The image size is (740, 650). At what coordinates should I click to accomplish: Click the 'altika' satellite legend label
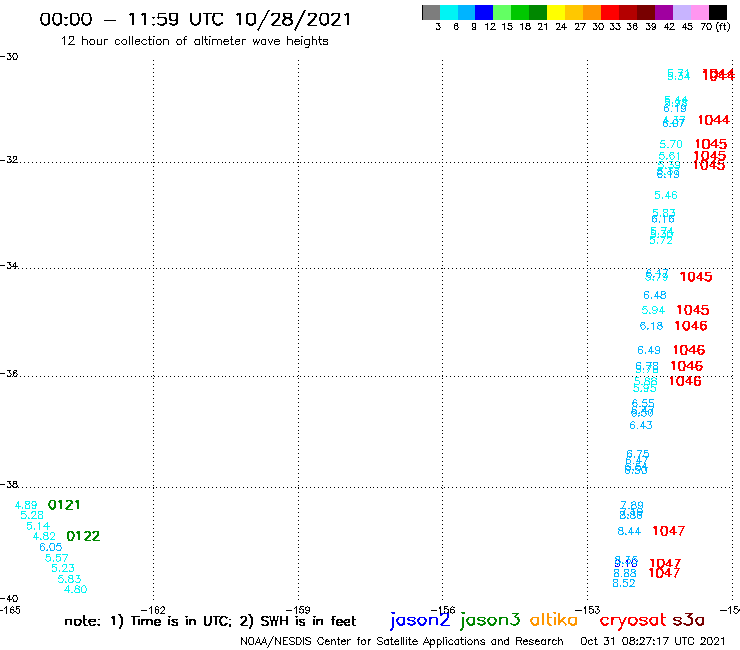click(x=554, y=620)
